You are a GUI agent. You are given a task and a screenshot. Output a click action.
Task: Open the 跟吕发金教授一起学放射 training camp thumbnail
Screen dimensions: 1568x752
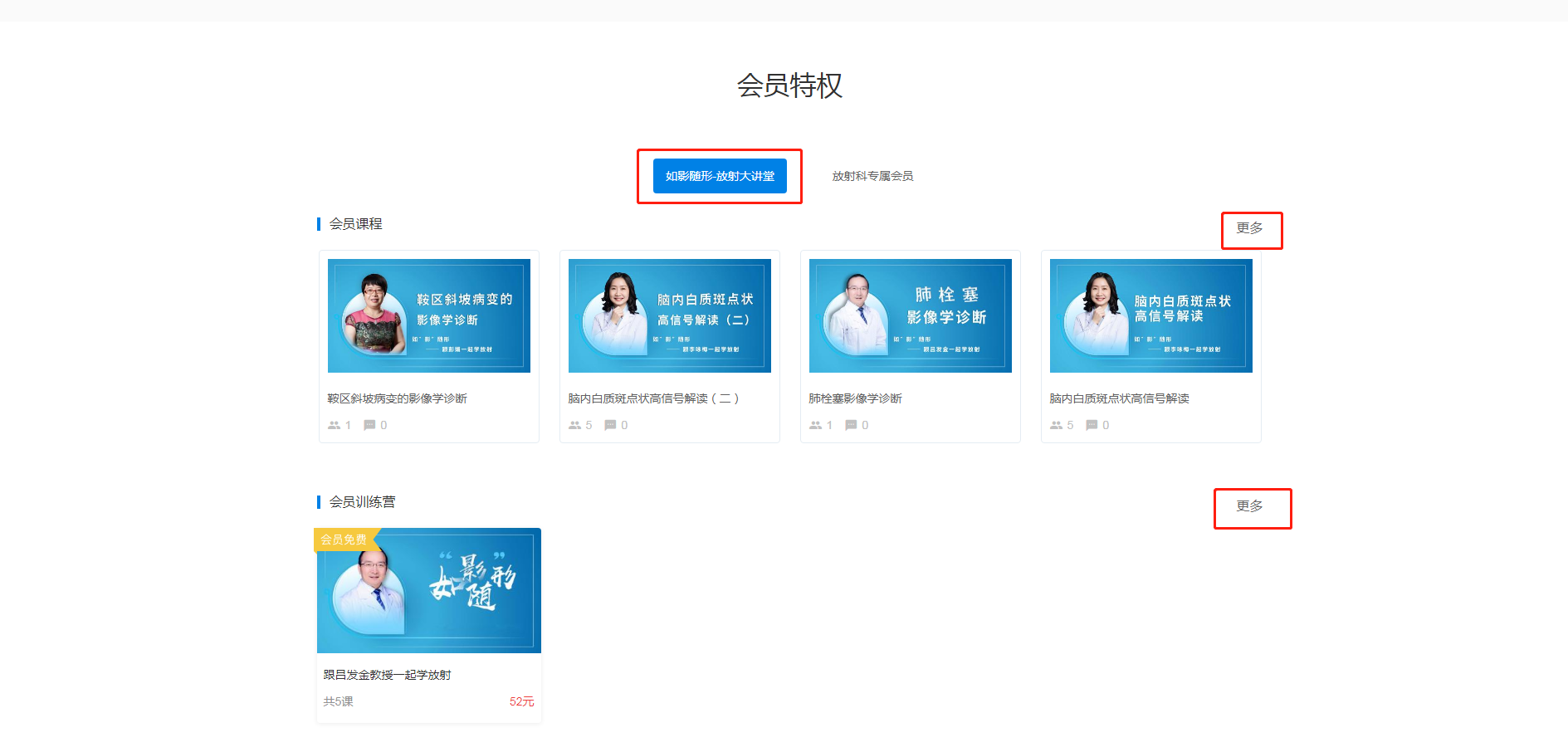pyautogui.click(x=429, y=590)
